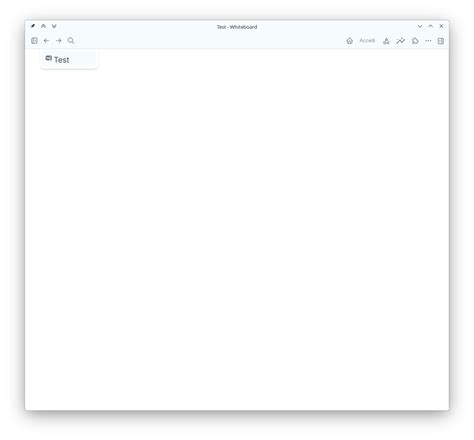Maximize window with the up chevron
Viewport: 474px width, 440px height.
point(430,26)
